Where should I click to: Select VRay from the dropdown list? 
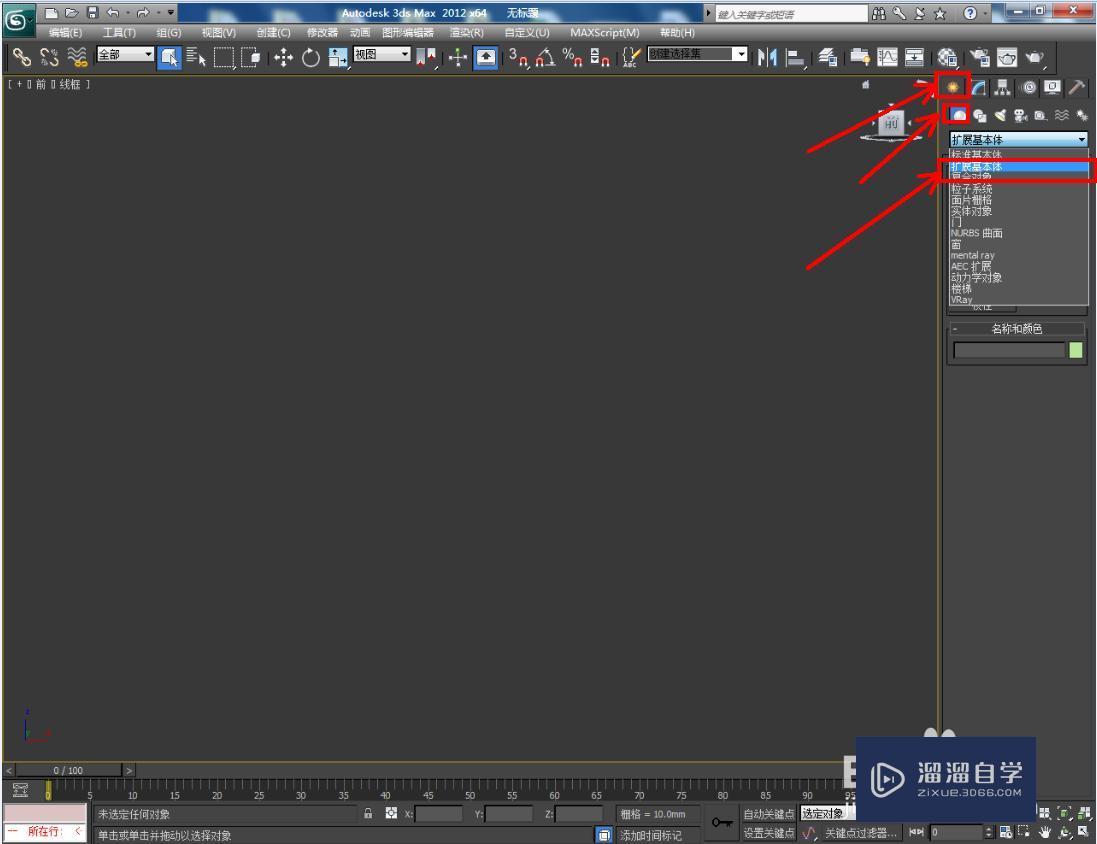tap(1019, 300)
